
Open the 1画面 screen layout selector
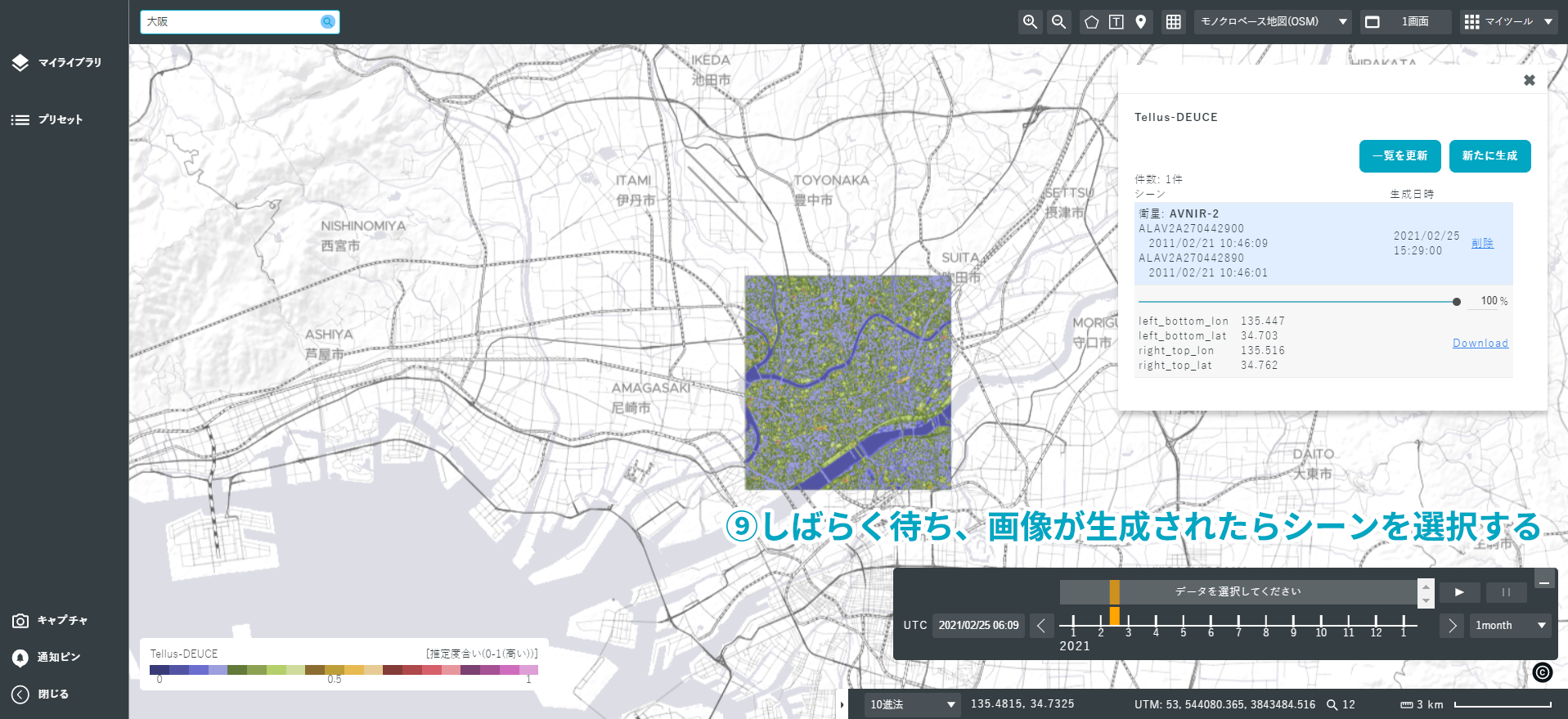coord(1405,22)
